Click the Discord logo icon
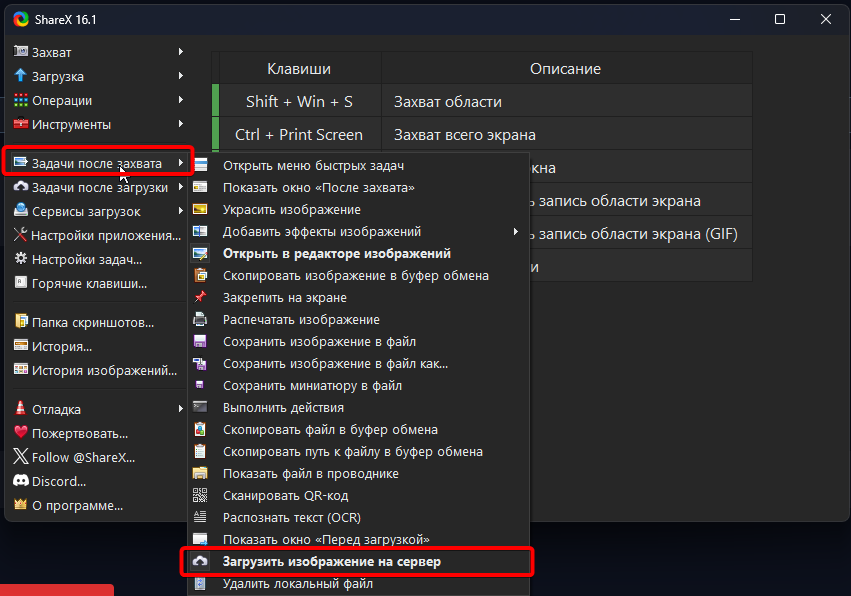This screenshot has height=596, width=851. point(21,481)
